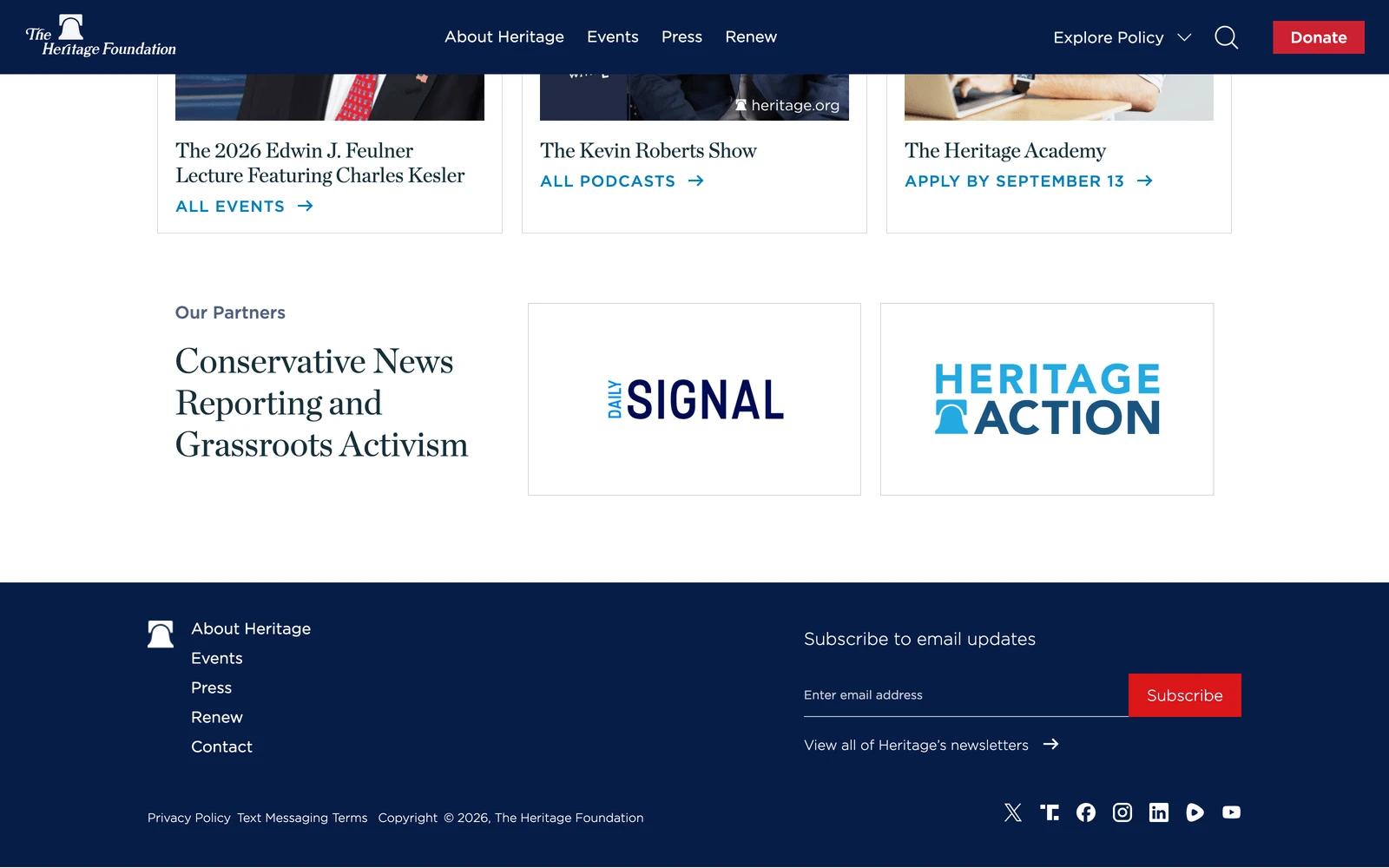Open the LinkedIn icon in footer
Screen dimensions: 1389x868
[1159, 812]
